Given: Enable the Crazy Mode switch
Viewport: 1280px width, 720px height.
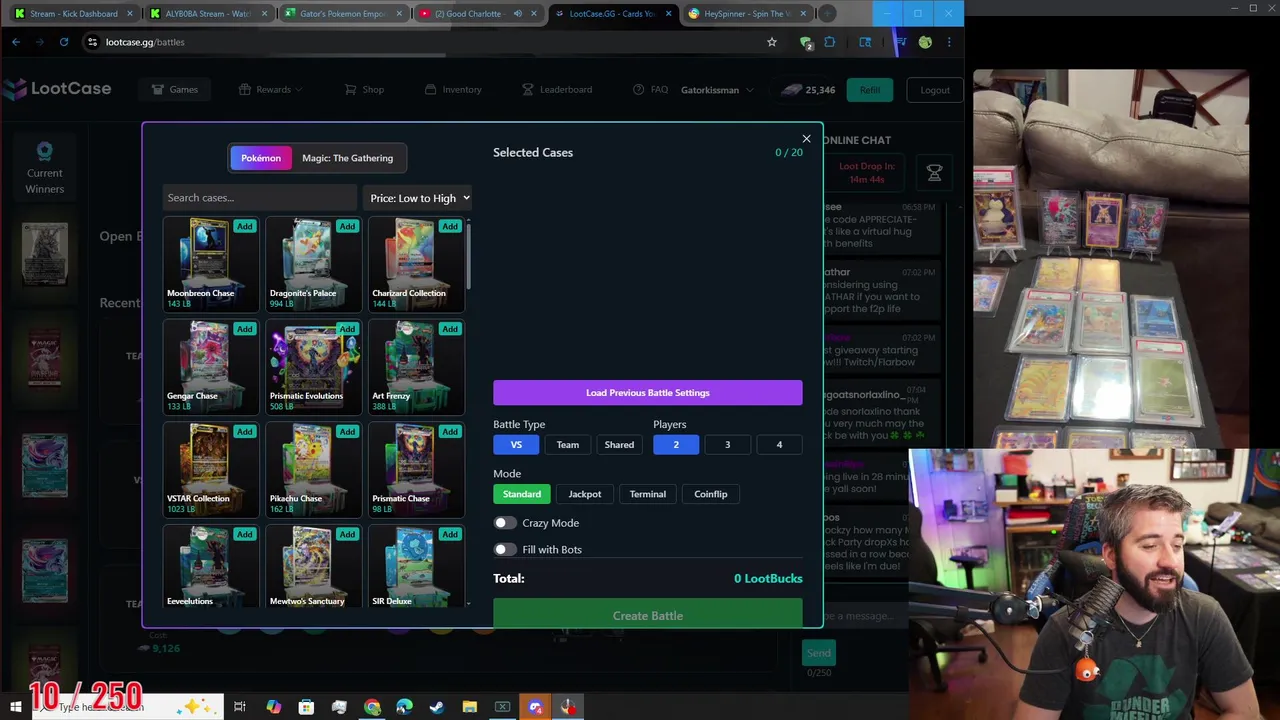Looking at the screenshot, I should point(504,523).
